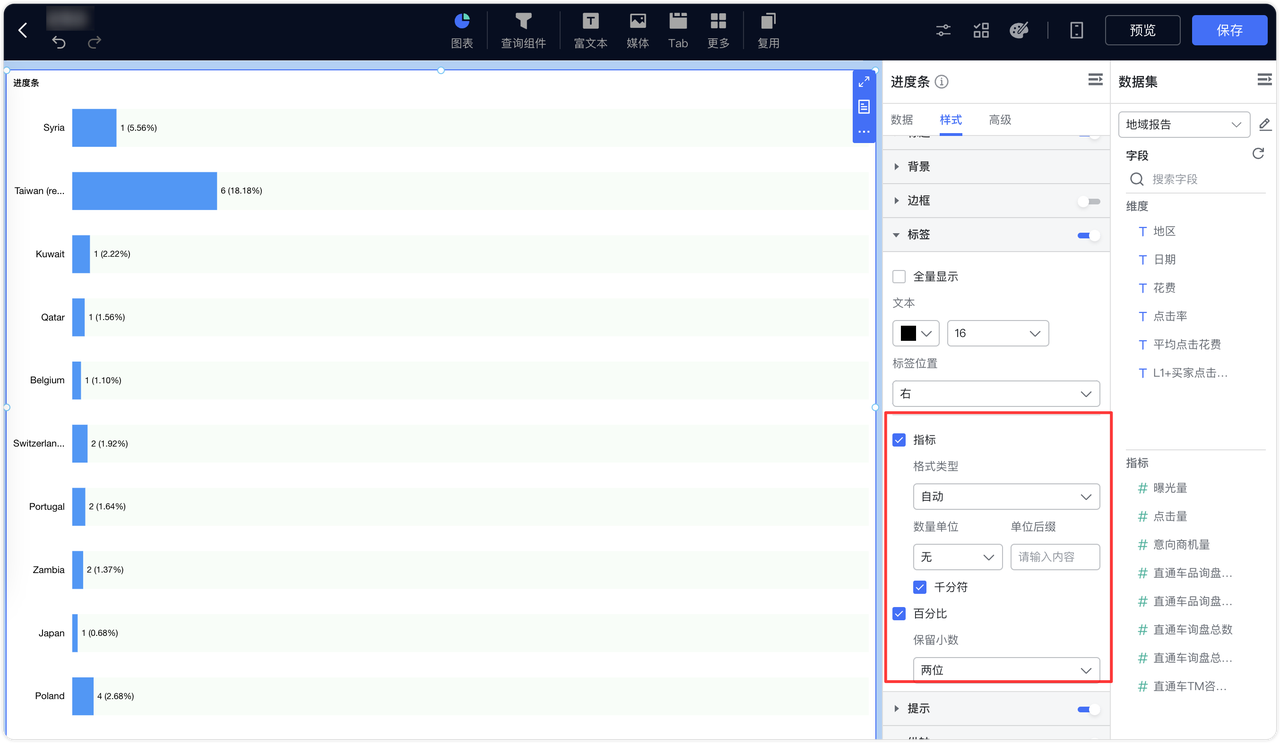Switch to mobile layout preview icon
The image size is (1280, 743).
pos(1076,30)
